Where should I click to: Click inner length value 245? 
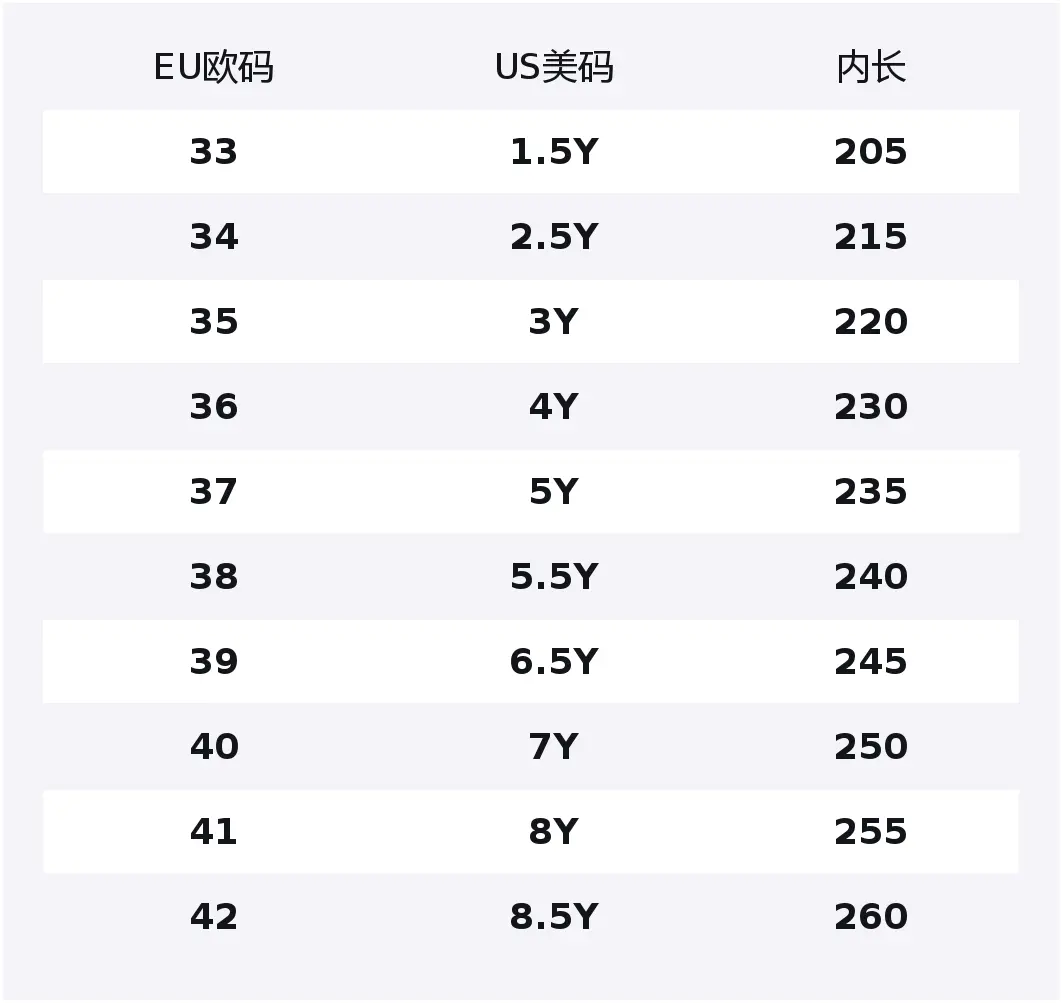tap(870, 662)
